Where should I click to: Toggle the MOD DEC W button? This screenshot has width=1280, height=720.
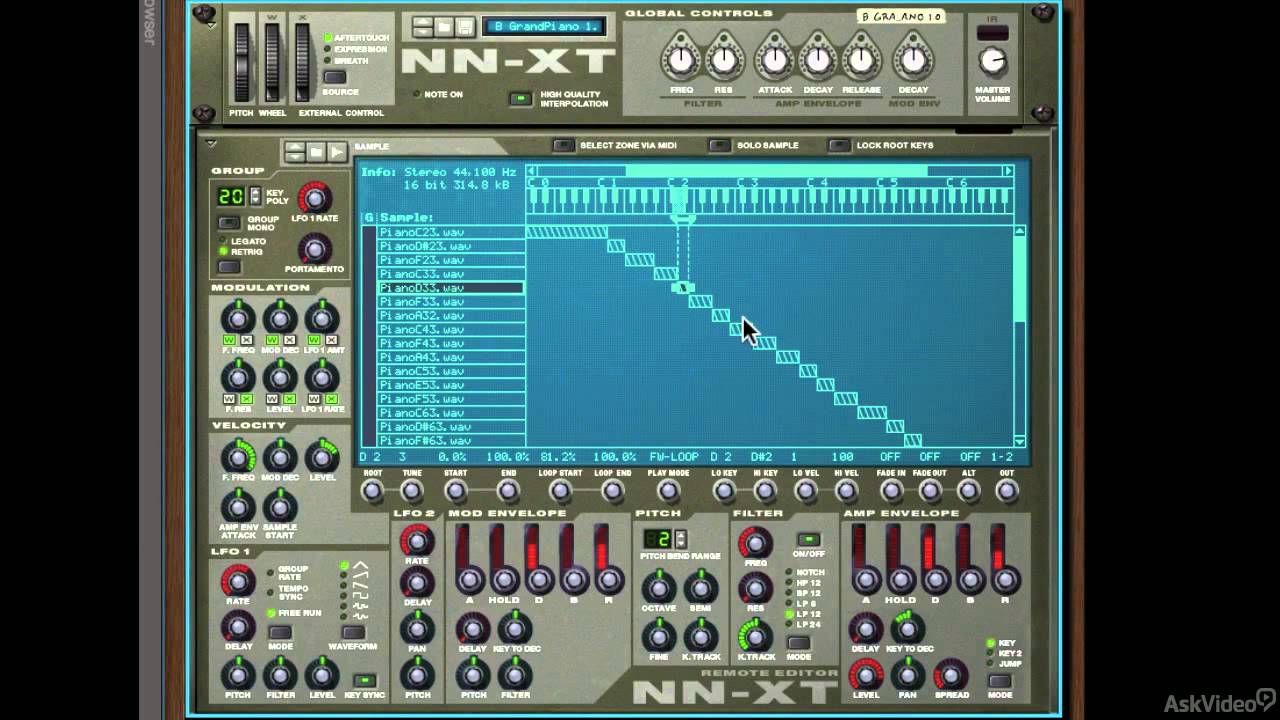pos(271,341)
